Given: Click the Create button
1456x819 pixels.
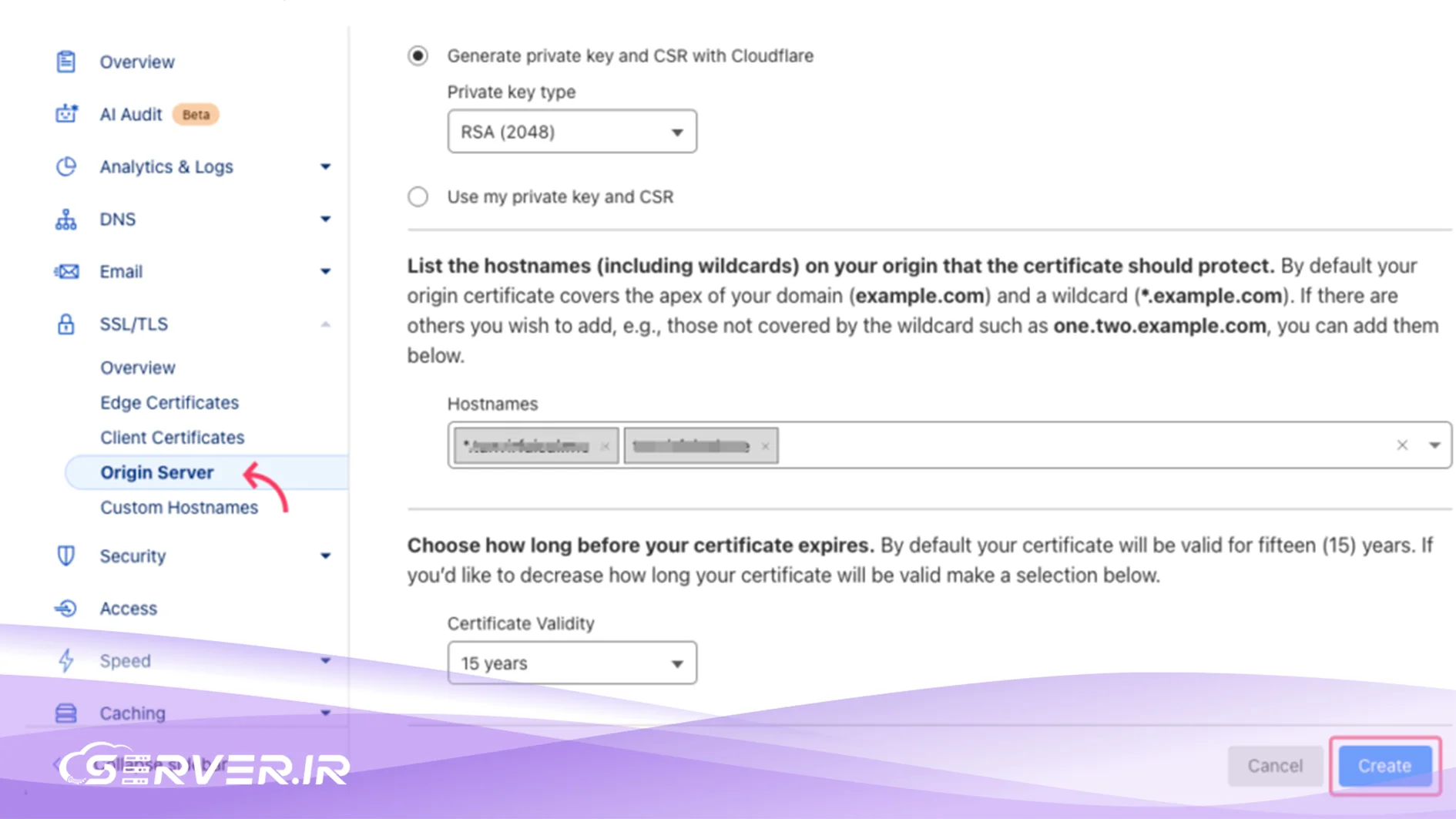Looking at the screenshot, I should coord(1384,766).
